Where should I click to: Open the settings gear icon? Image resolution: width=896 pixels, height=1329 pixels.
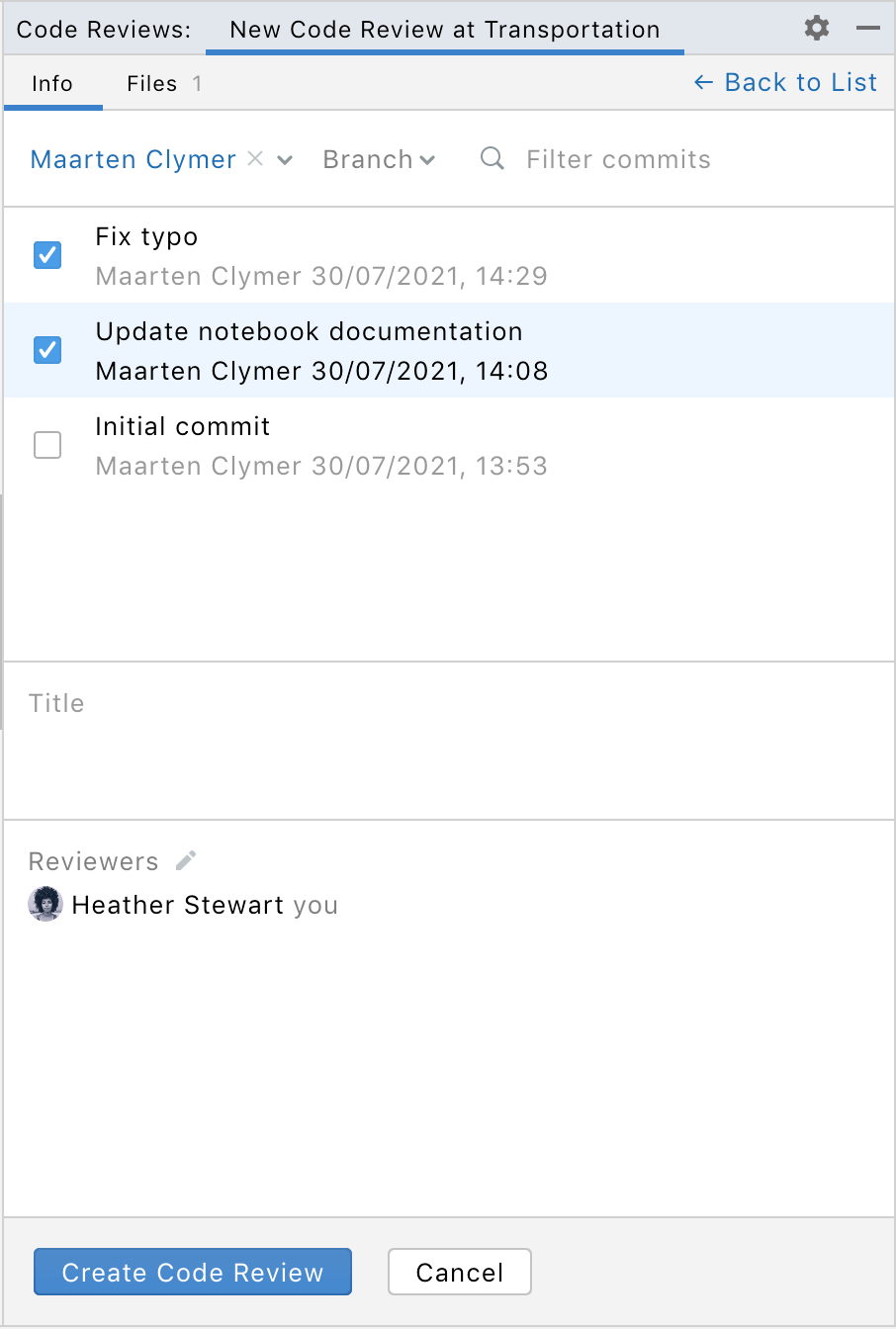pos(816,28)
